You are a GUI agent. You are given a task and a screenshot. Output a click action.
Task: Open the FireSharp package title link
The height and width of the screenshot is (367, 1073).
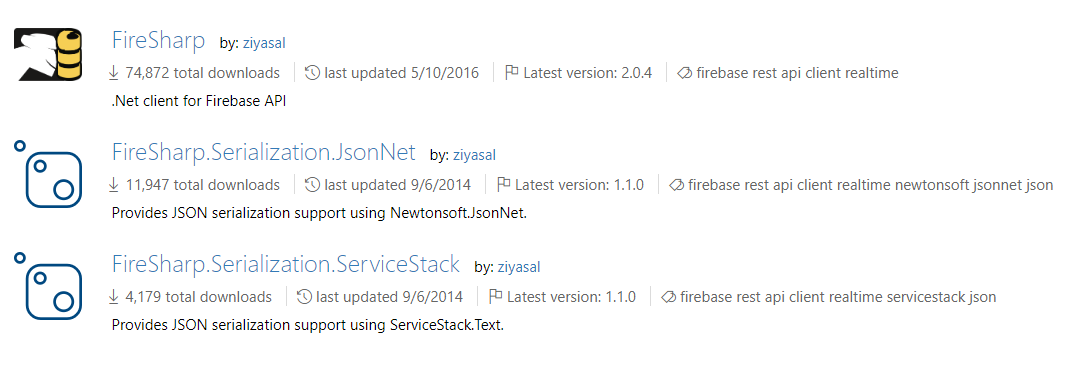pyautogui.click(x=158, y=40)
